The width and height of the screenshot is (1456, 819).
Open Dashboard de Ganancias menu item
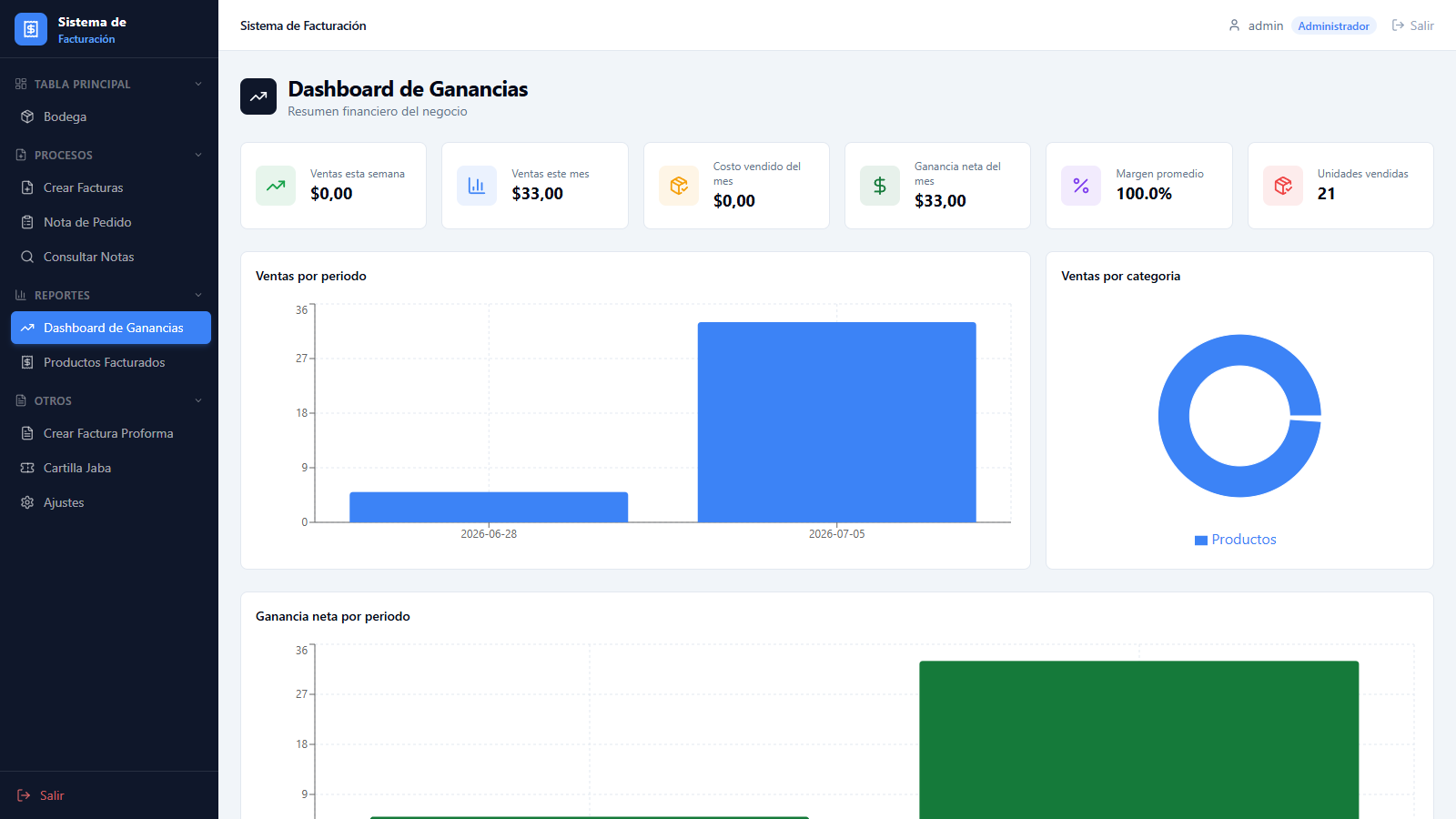point(111,328)
